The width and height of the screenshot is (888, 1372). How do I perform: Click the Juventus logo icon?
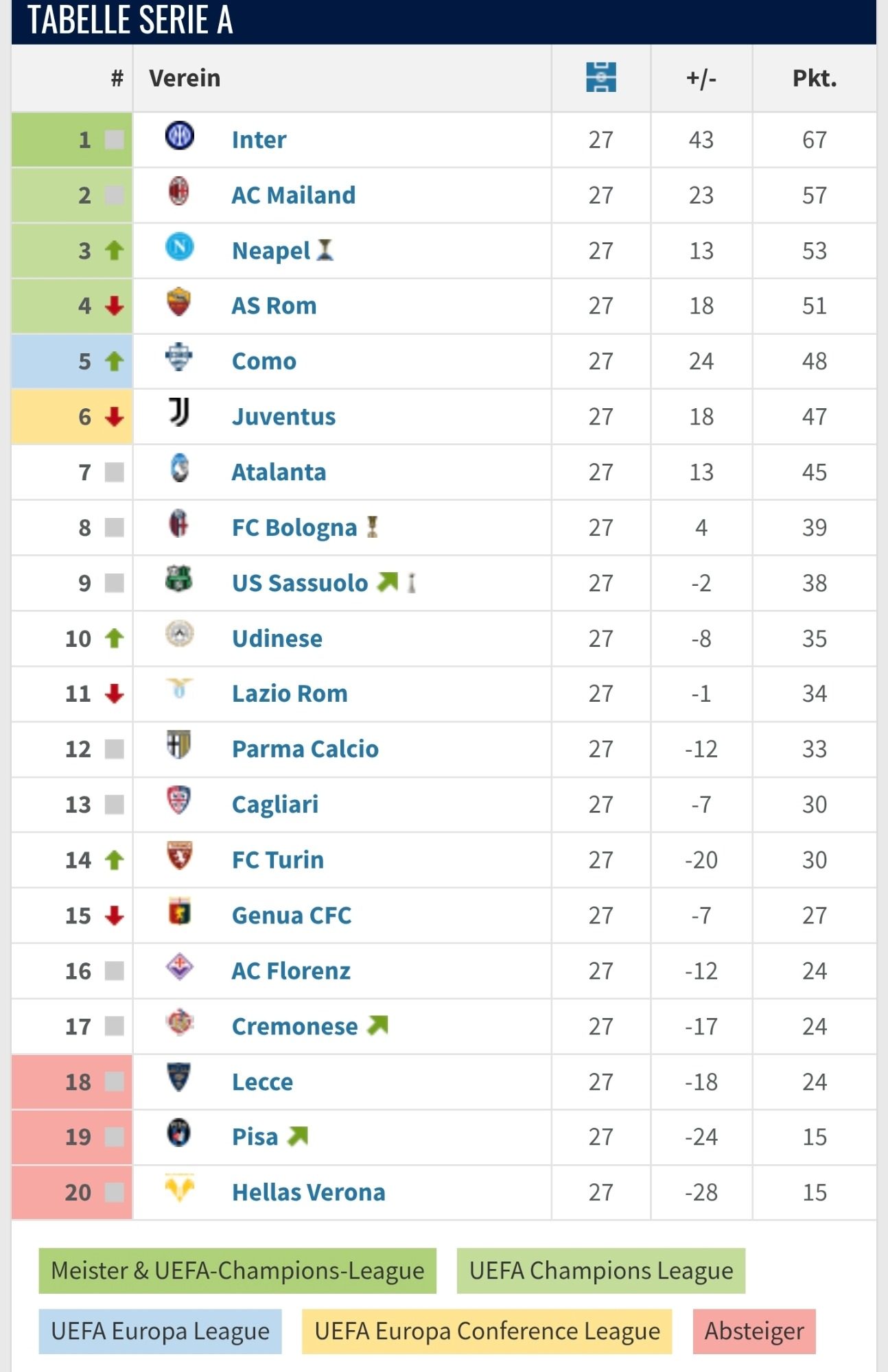[179, 412]
